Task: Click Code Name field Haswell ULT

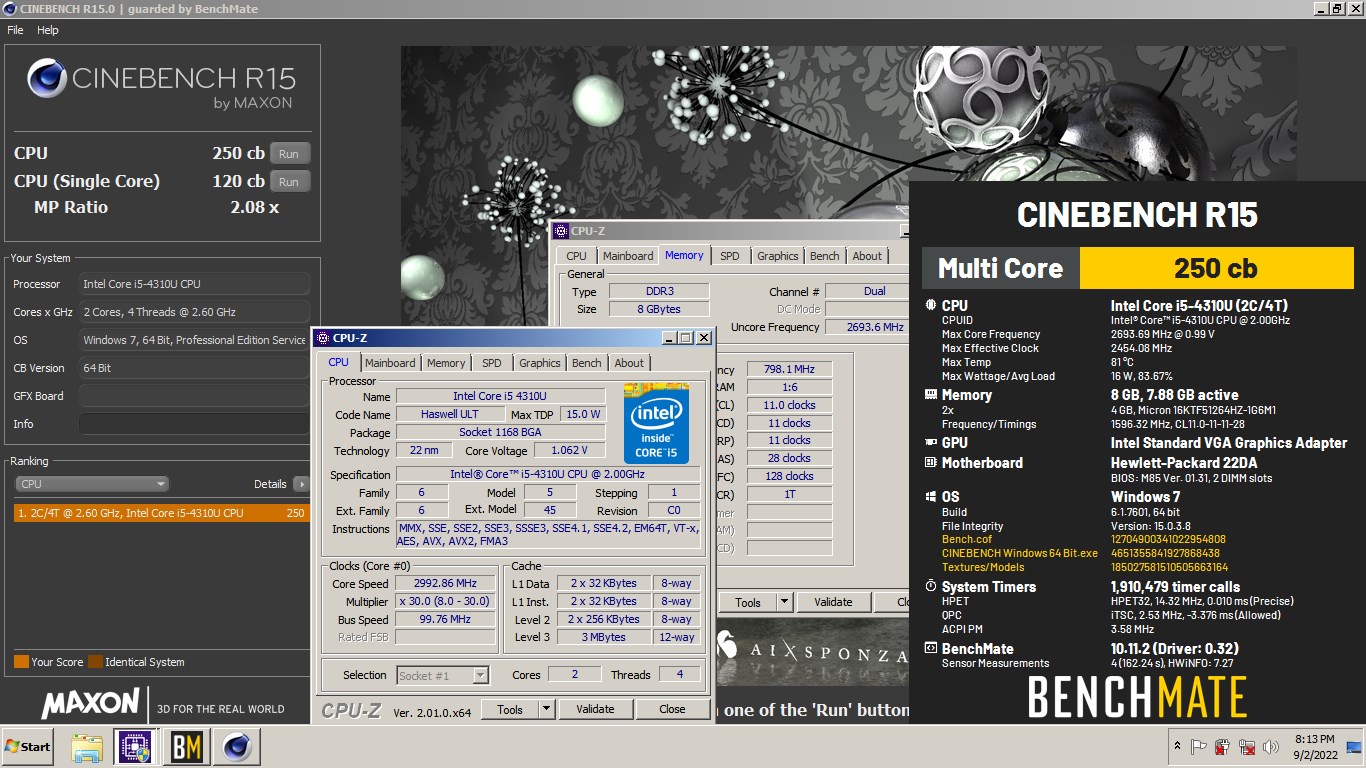Action: [449, 414]
